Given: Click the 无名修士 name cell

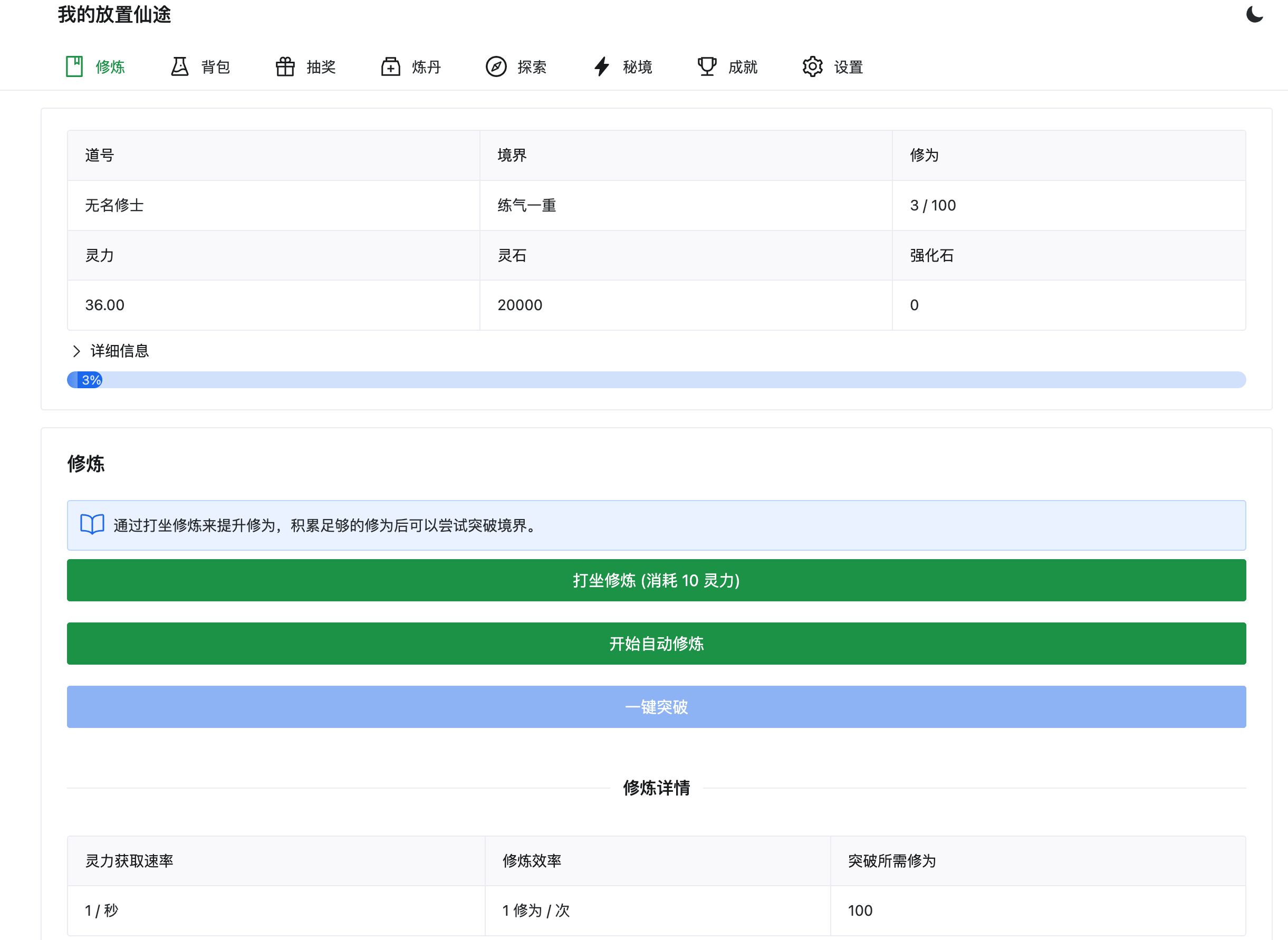Looking at the screenshot, I should (x=274, y=205).
